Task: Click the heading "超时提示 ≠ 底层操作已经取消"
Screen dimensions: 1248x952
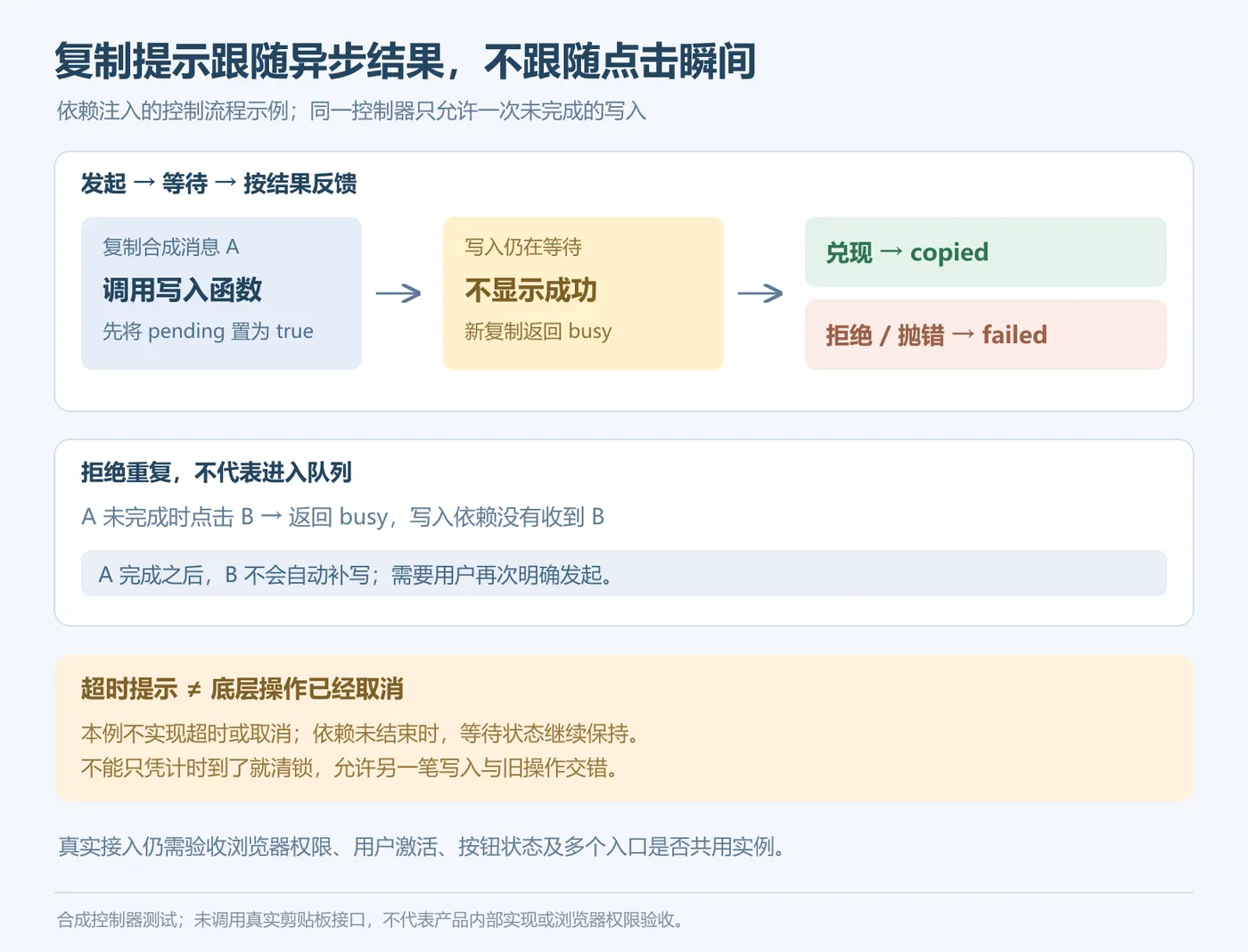Action: [242, 689]
